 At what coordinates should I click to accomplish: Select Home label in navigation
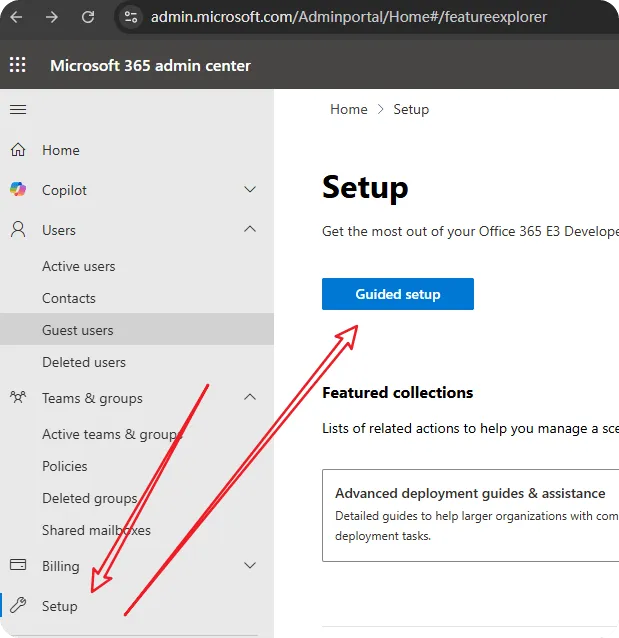pos(61,150)
